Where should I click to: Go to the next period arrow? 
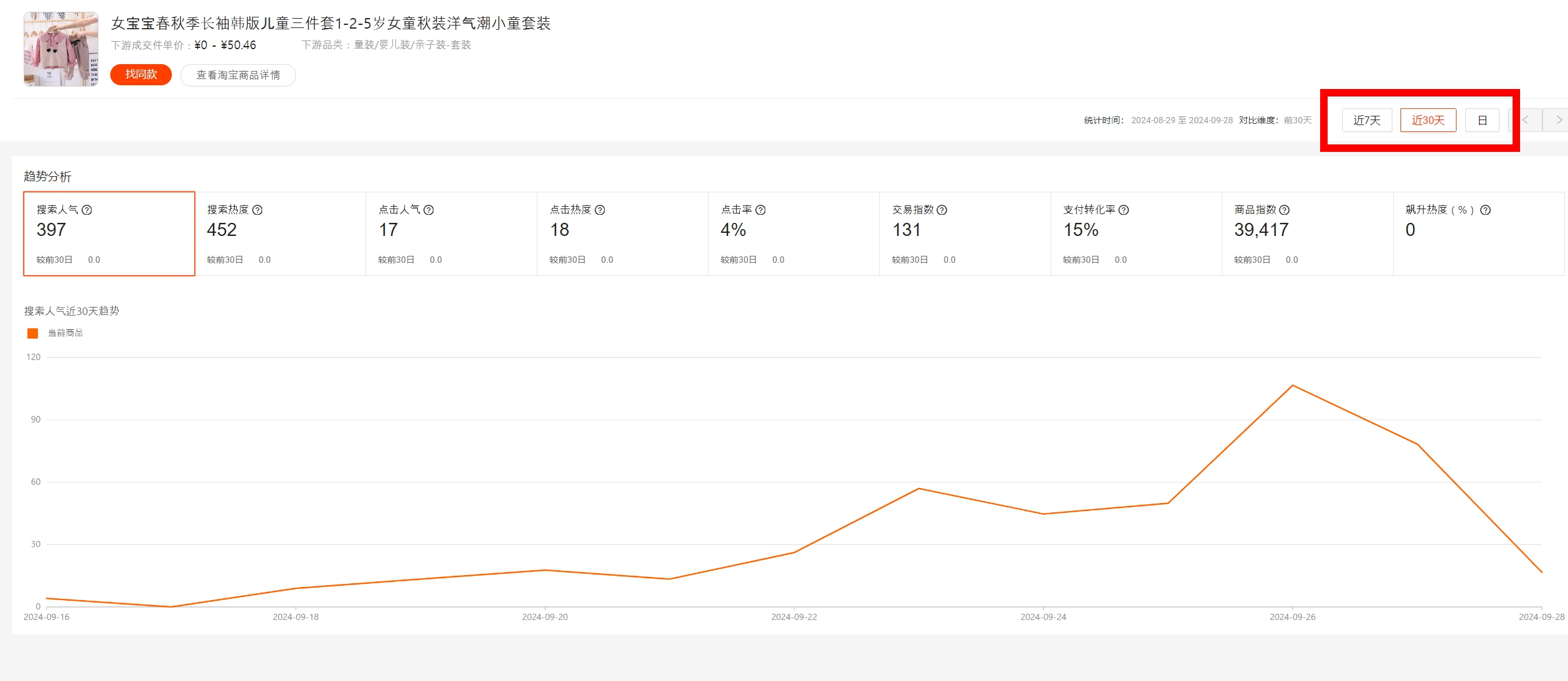pyautogui.click(x=1559, y=120)
